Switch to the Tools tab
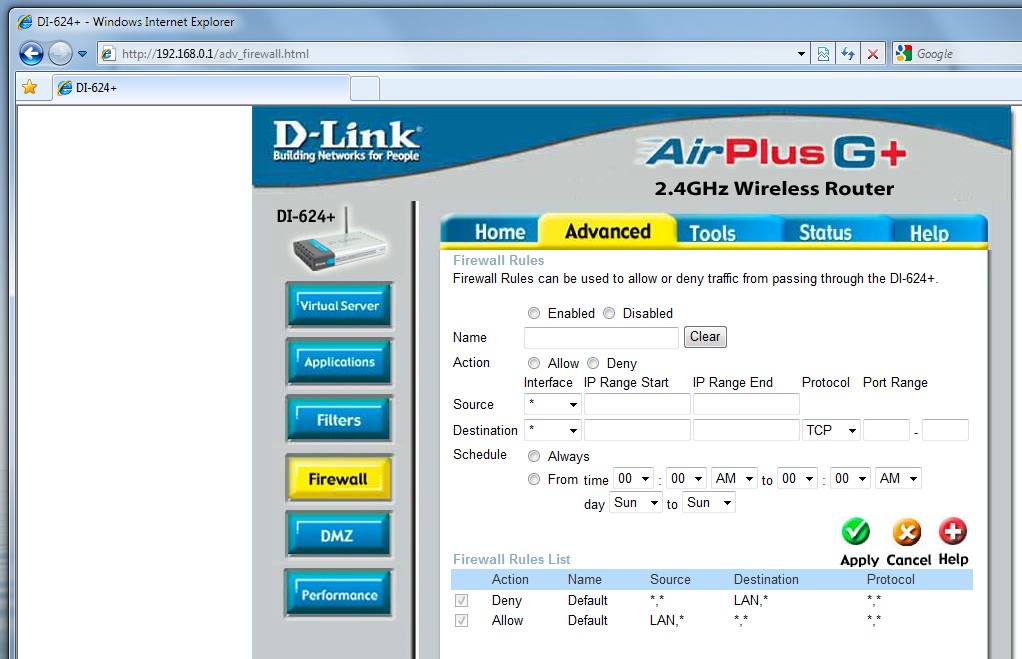This screenshot has width=1022, height=659. (712, 233)
